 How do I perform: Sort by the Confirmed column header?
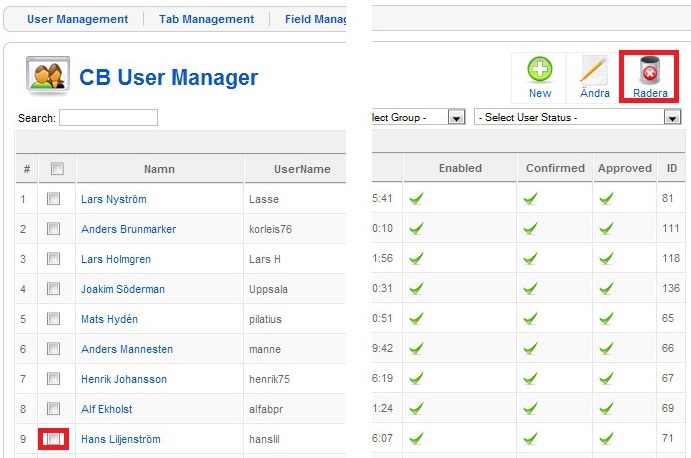pos(555,168)
